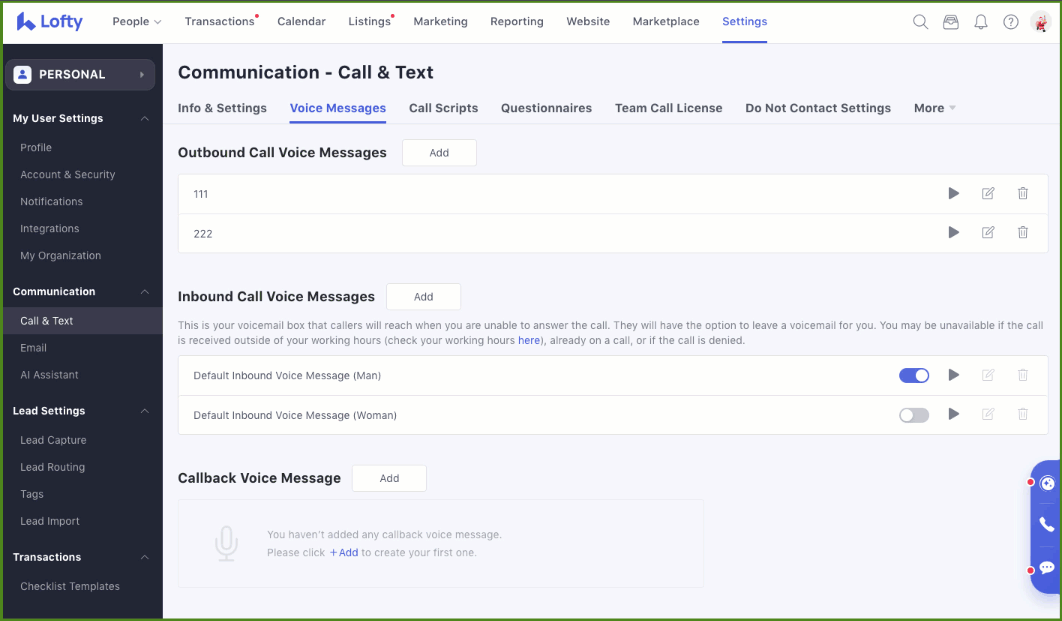1062x621 pixels.
Task: Open the notifications bell
Action: tap(980, 22)
